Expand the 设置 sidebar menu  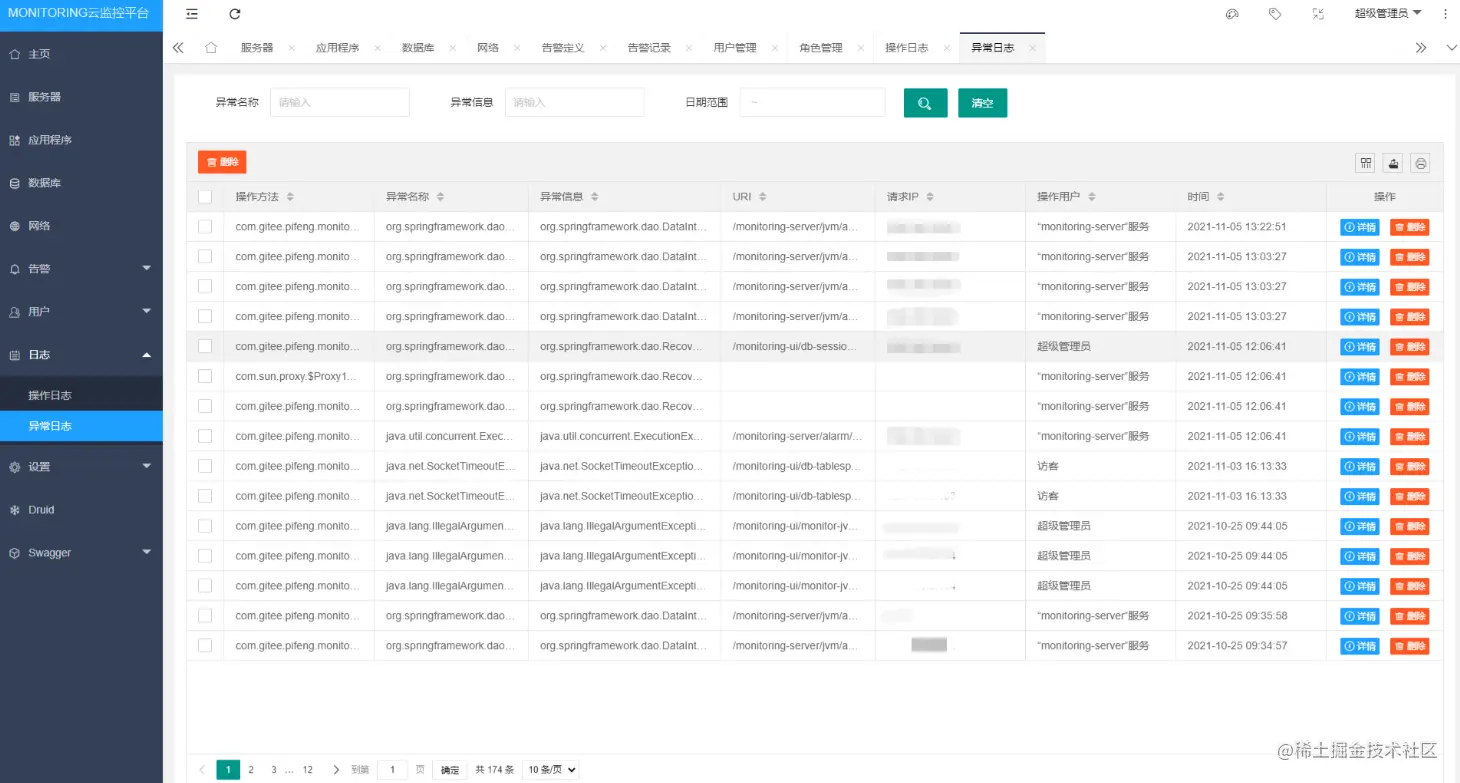pos(81,467)
